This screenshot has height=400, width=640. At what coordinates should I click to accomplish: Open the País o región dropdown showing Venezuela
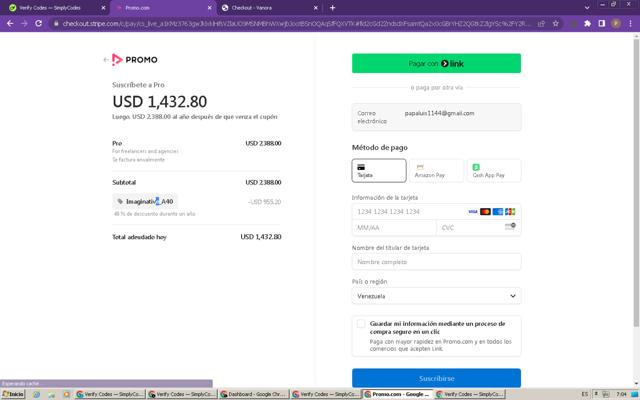[x=436, y=296]
